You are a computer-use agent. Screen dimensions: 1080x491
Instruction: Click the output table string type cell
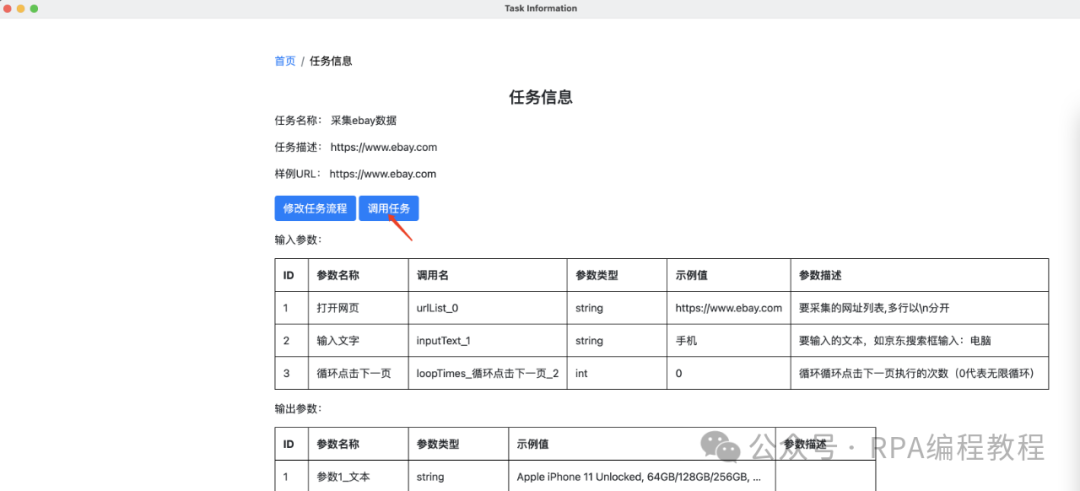coord(459,477)
